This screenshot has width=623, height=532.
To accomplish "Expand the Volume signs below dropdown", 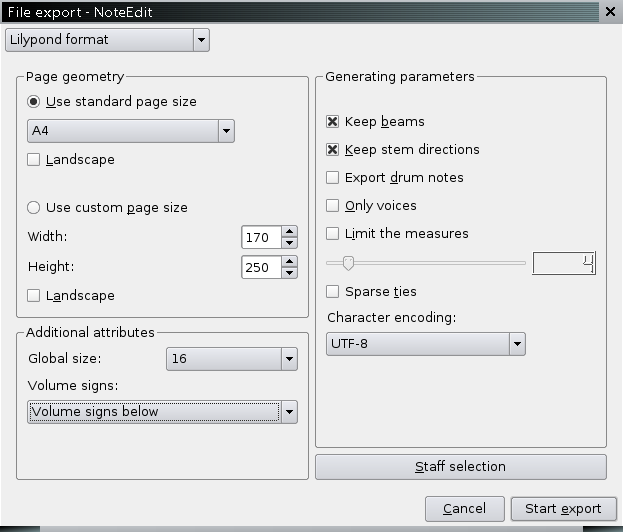I will [x=289, y=412].
